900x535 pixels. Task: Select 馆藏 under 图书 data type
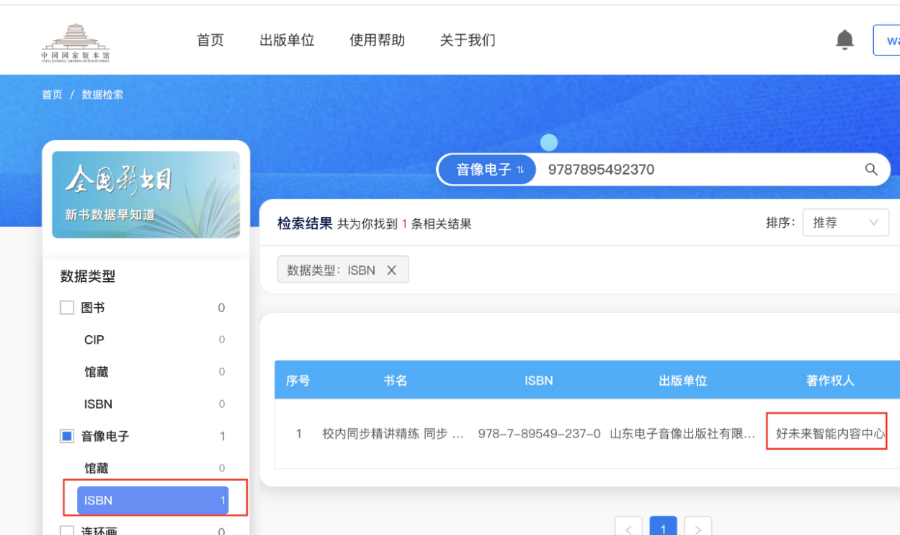tap(96, 372)
